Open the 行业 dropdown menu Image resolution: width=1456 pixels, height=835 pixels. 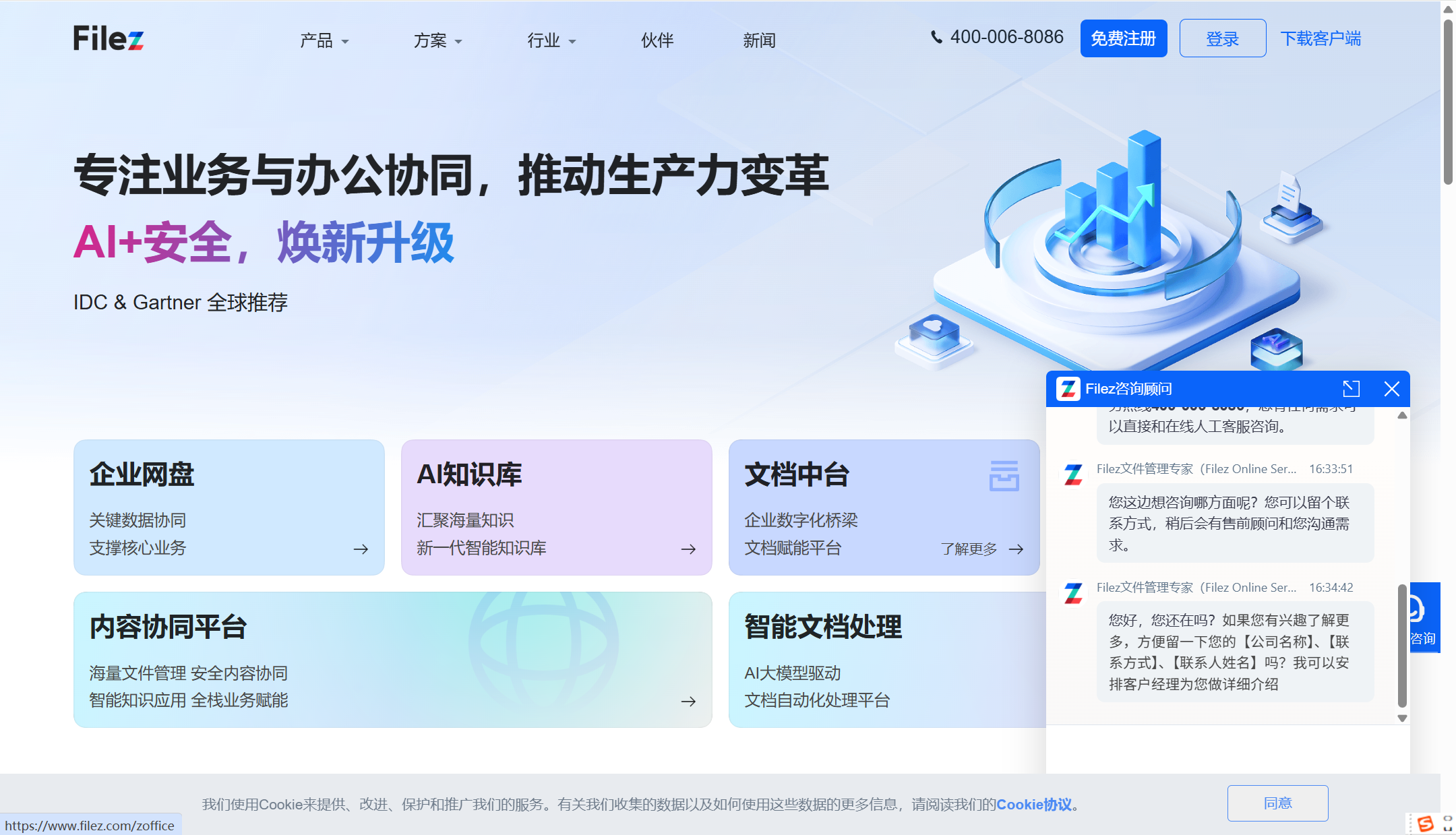click(550, 40)
